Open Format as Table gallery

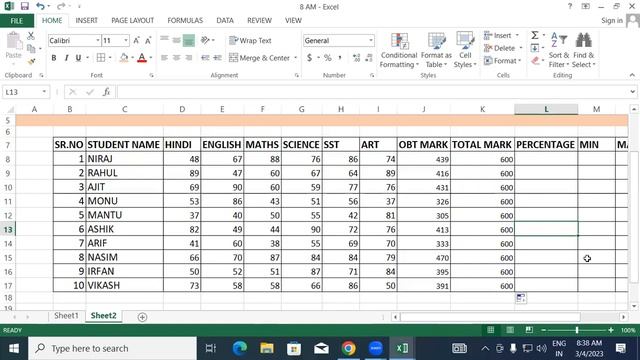point(436,50)
